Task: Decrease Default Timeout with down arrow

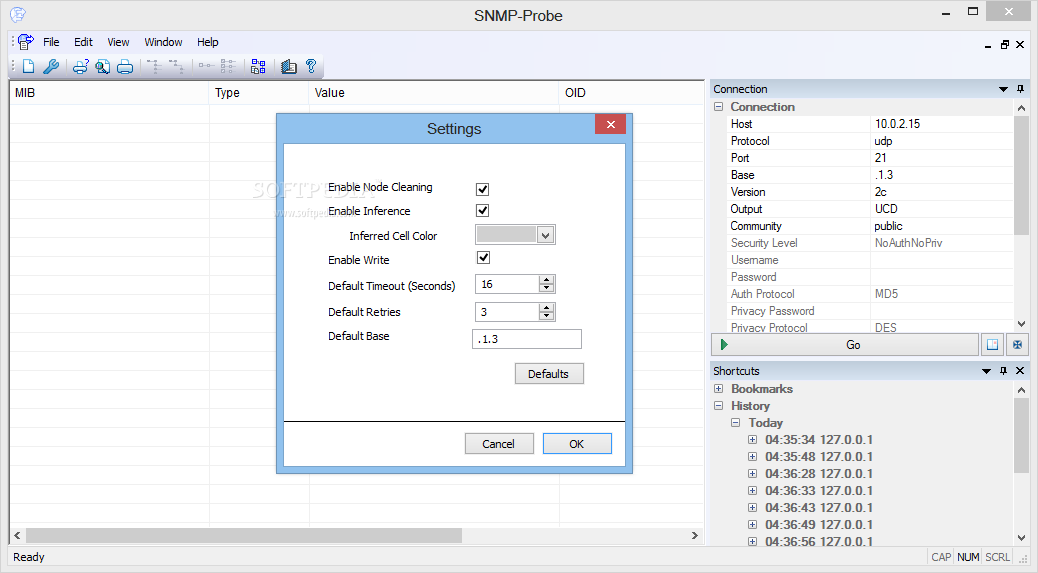Action: 546,288
